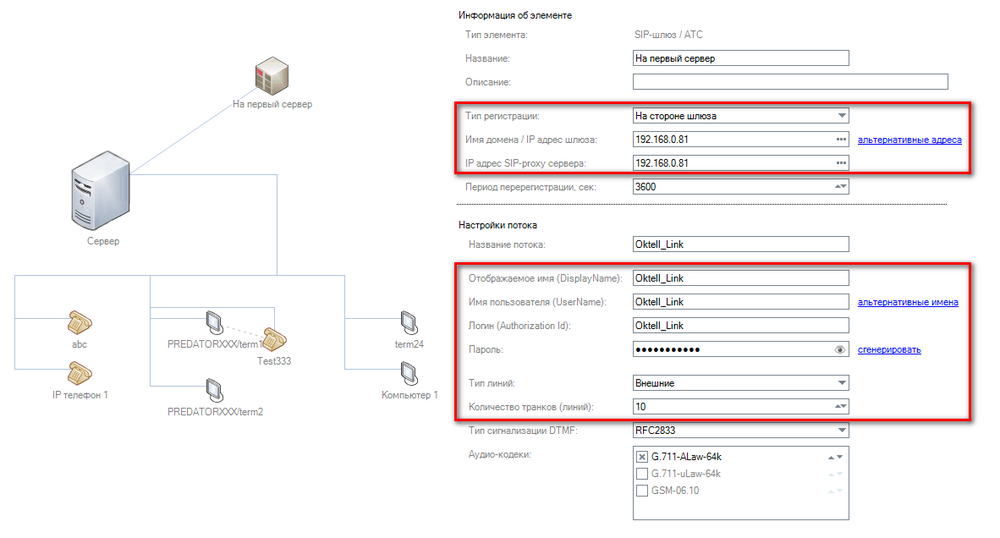Select the IP телефон 1 phone icon
This screenshot has height=538, width=1000.
click(x=80, y=374)
